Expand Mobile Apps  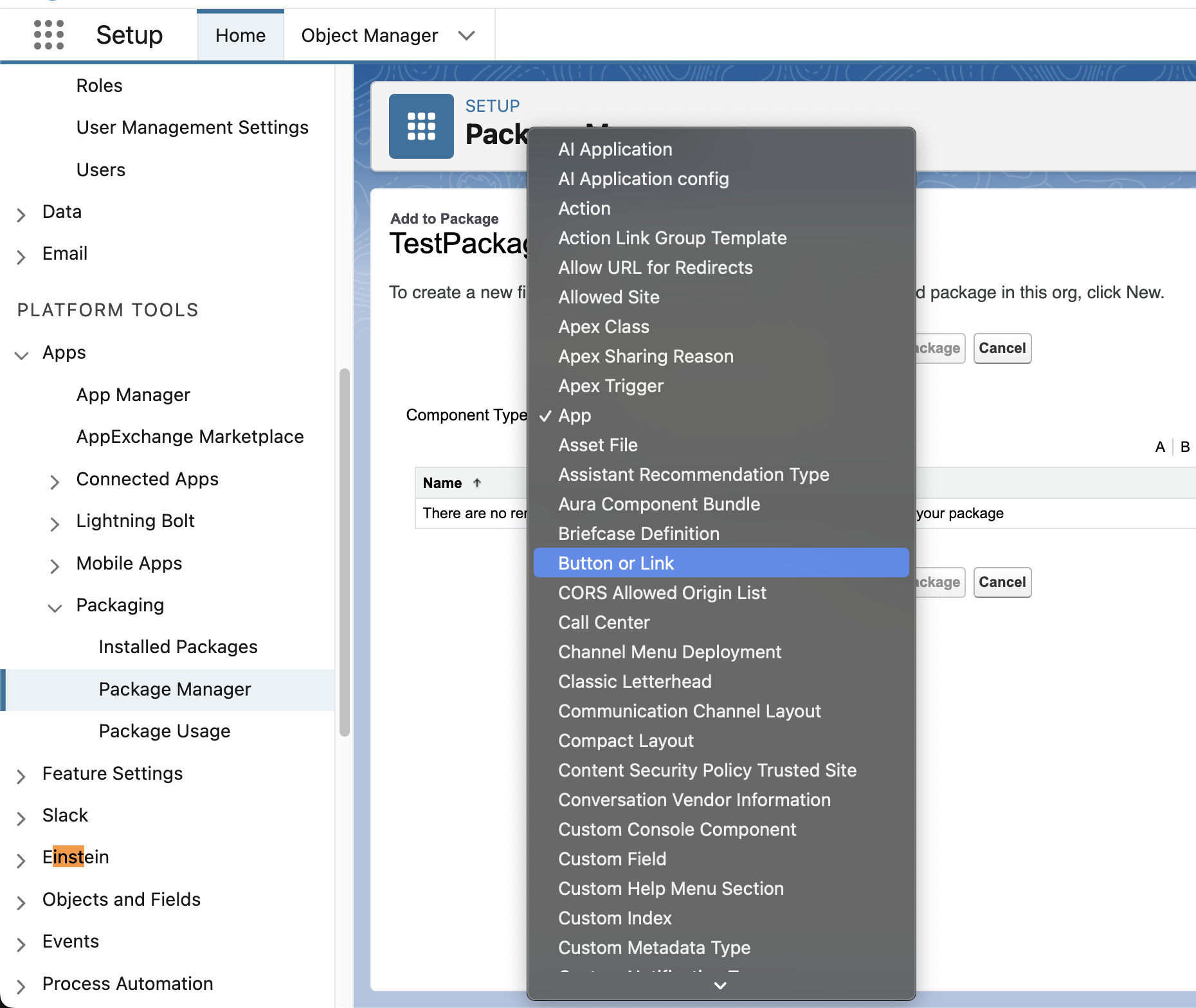pos(55,566)
